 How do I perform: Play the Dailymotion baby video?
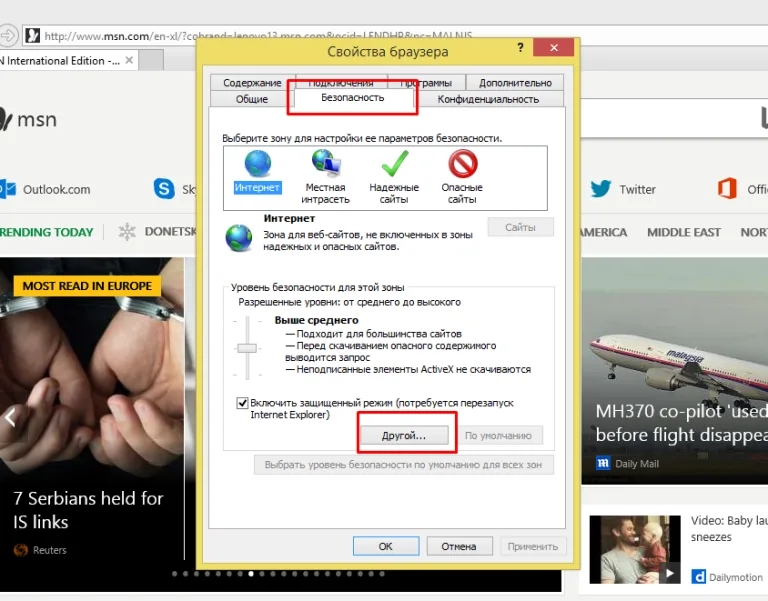click(x=669, y=573)
